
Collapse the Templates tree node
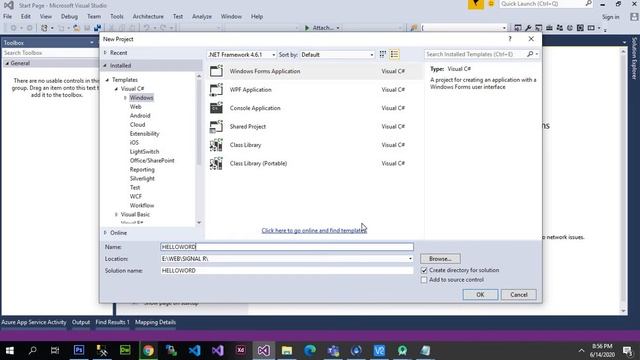(107, 80)
